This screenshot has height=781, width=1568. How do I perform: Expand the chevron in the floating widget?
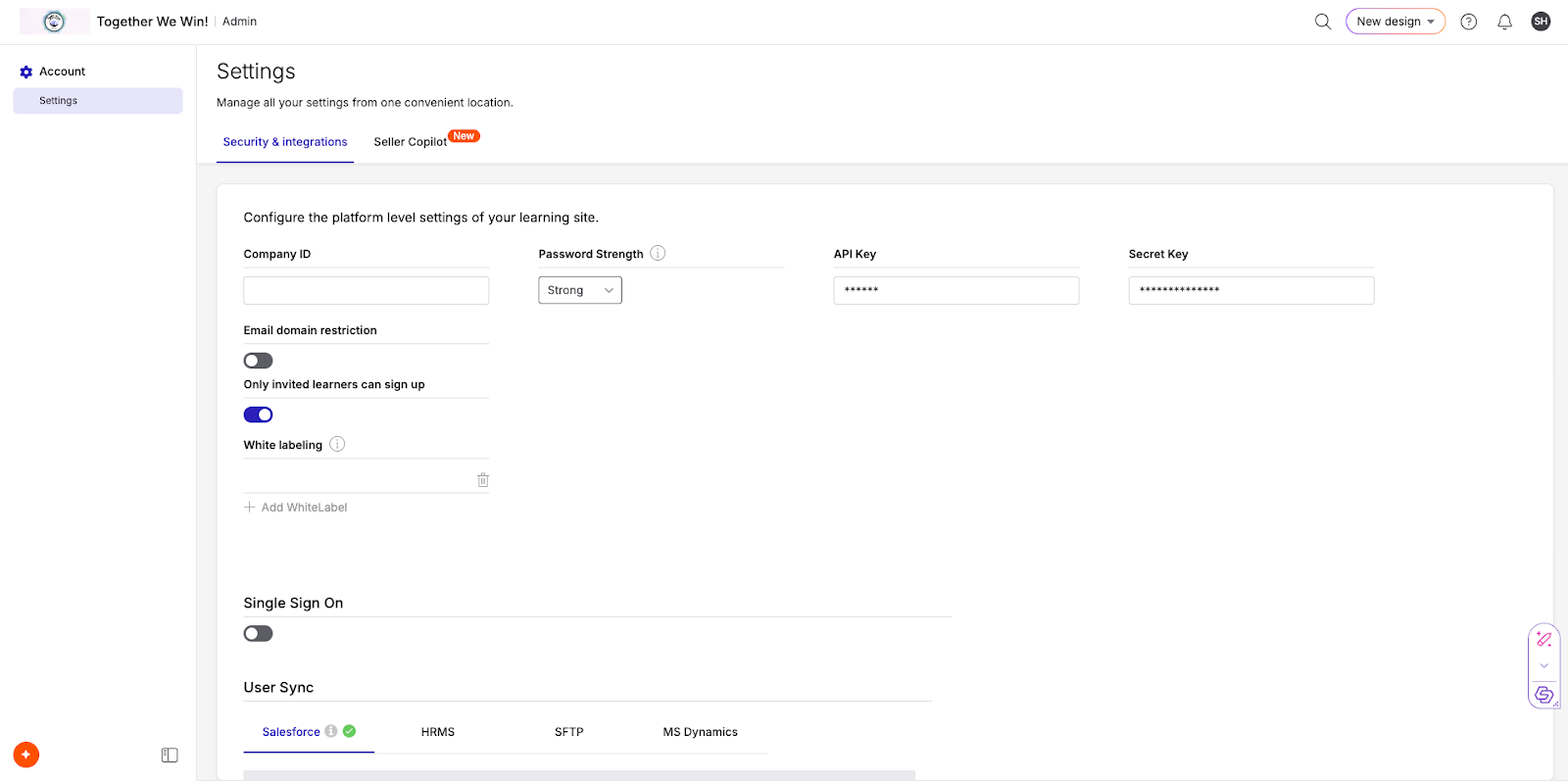[x=1543, y=666]
